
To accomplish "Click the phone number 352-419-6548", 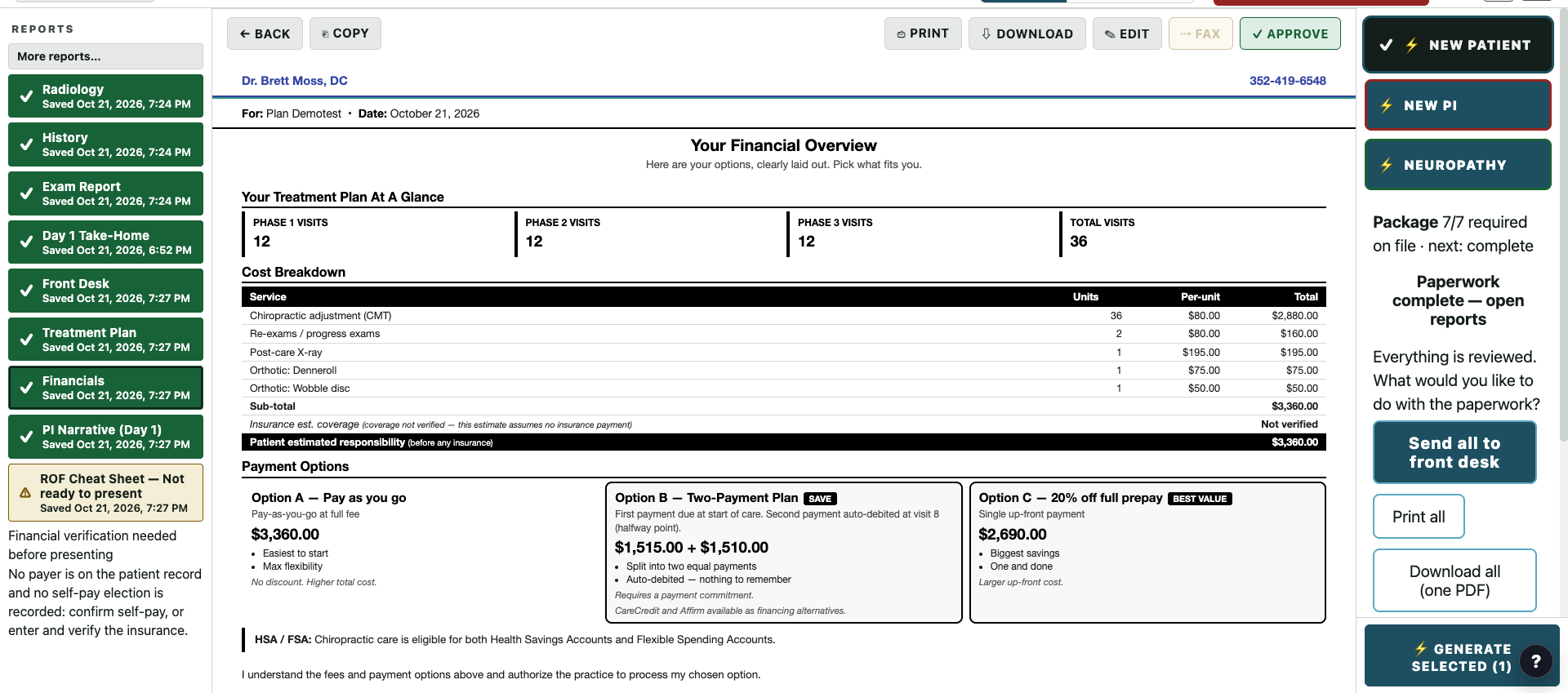I will coord(1288,81).
